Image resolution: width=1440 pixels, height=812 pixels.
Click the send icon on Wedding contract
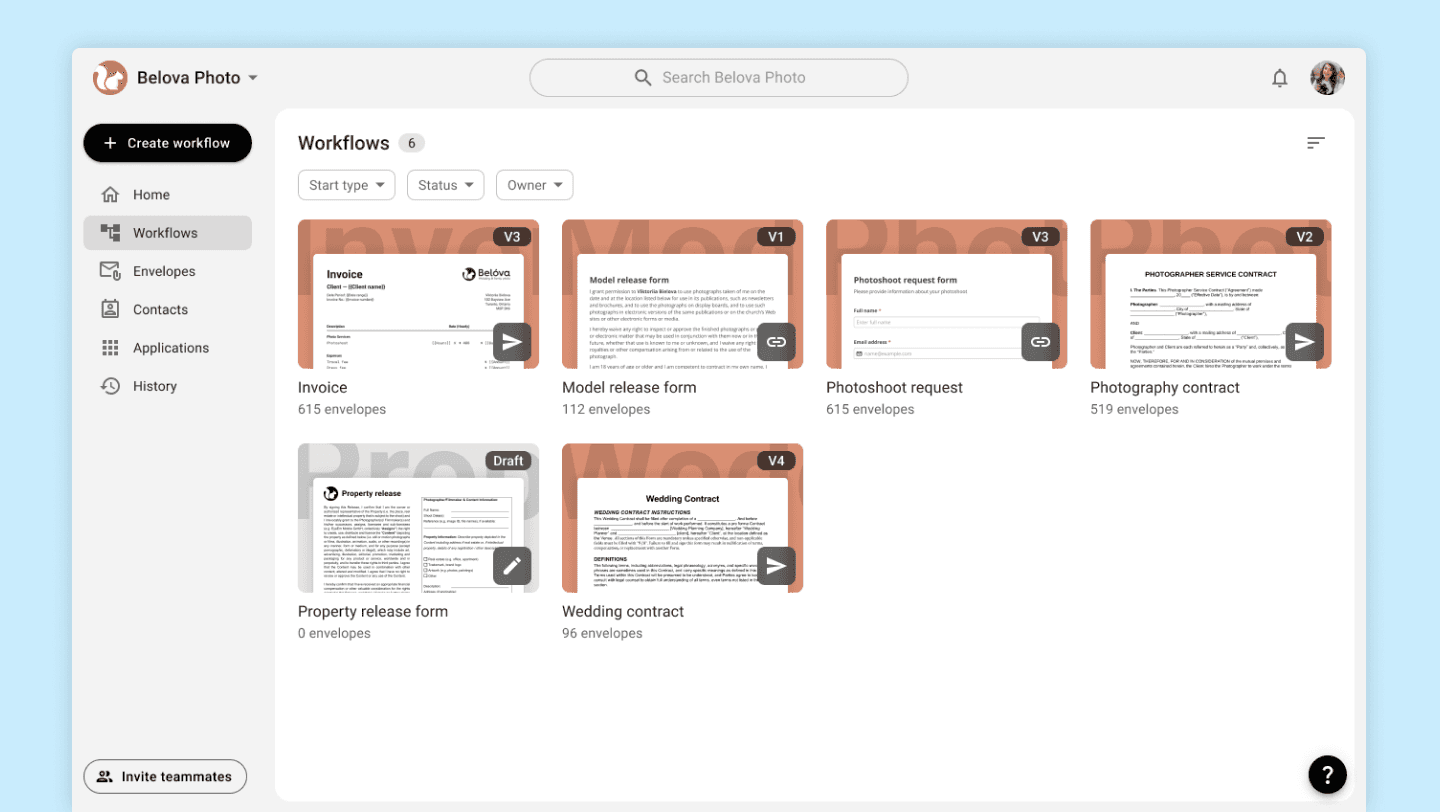(x=776, y=566)
